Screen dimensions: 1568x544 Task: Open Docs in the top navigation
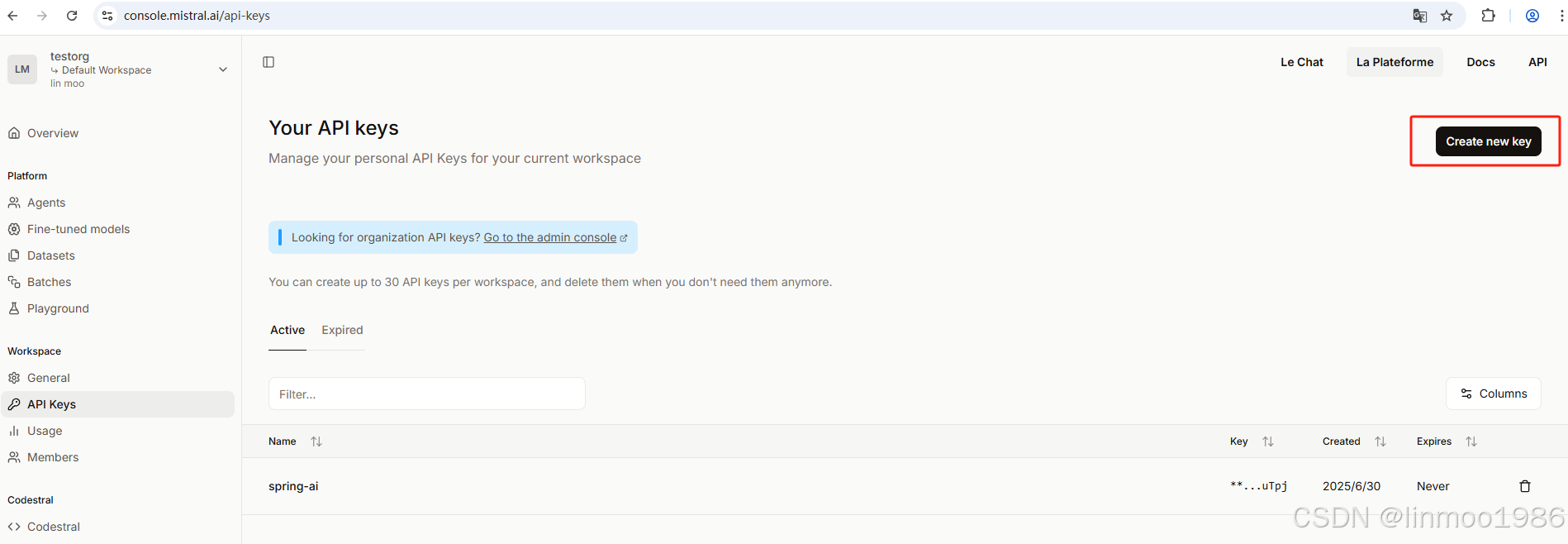coord(1480,62)
